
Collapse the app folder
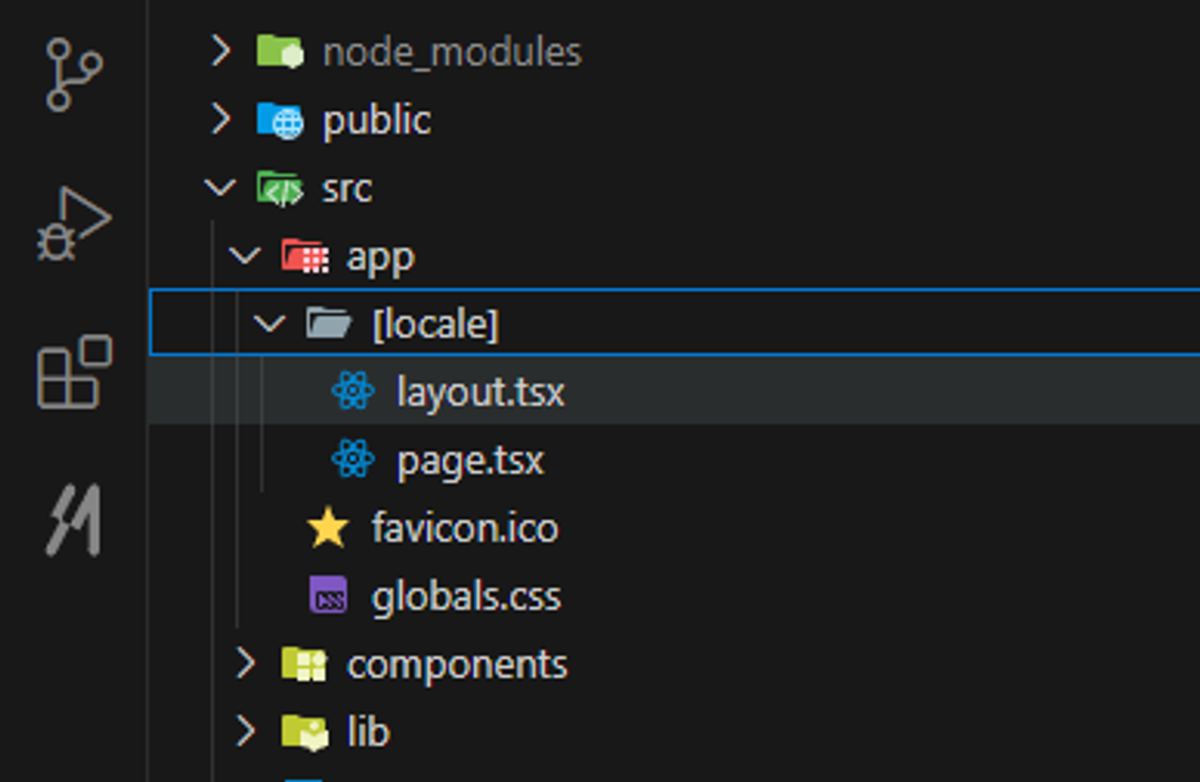pos(246,256)
